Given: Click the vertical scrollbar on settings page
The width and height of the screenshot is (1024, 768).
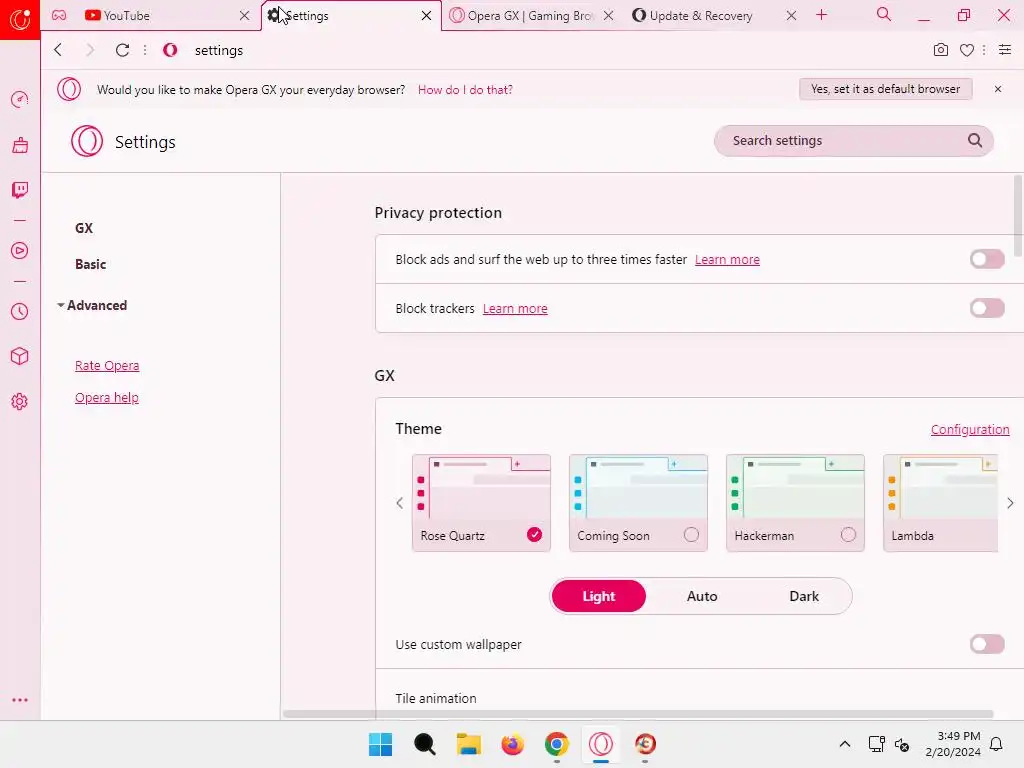Looking at the screenshot, I should (x=1018, y=216).
